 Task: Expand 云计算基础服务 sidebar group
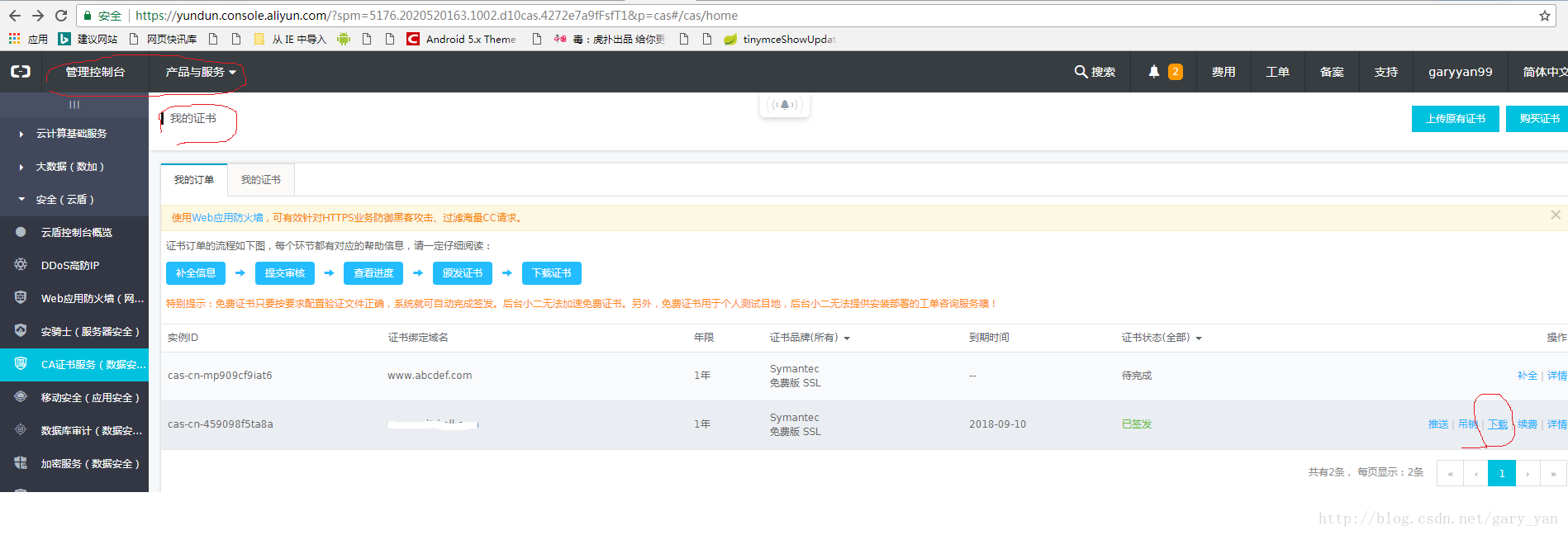point(74,134)
